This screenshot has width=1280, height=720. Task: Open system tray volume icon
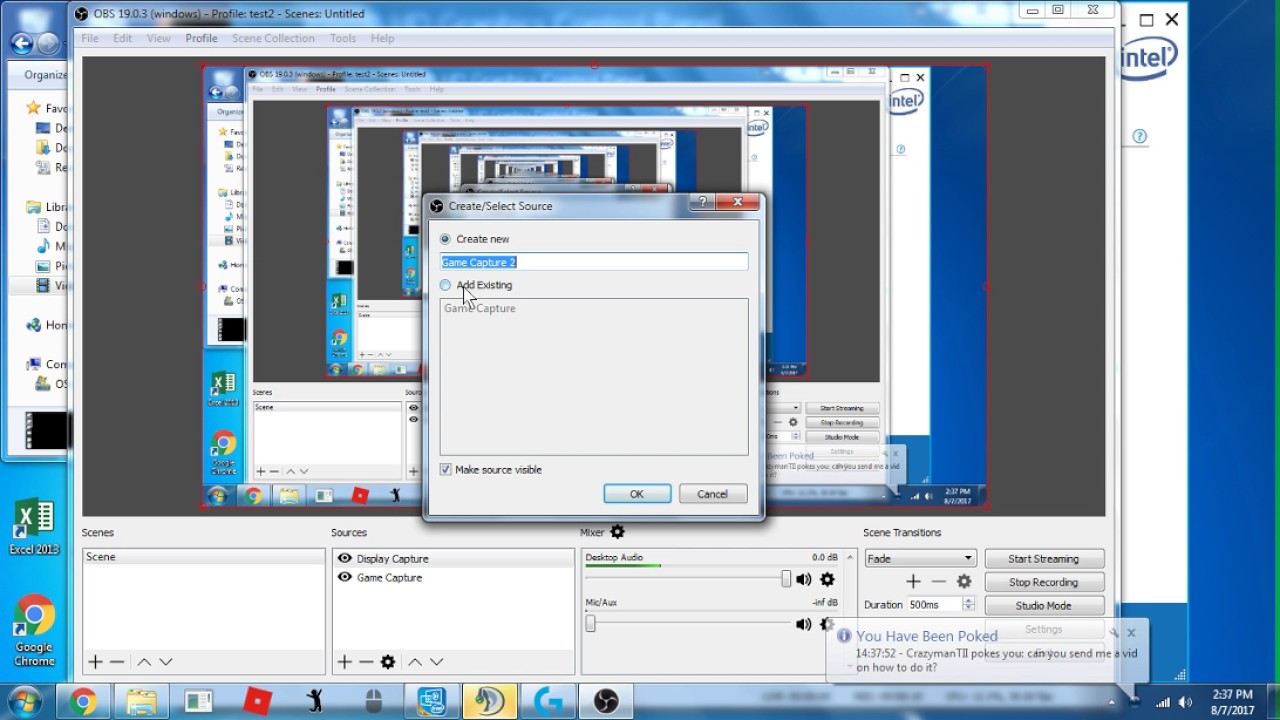pyautogui.click(x=1186, y=702)
